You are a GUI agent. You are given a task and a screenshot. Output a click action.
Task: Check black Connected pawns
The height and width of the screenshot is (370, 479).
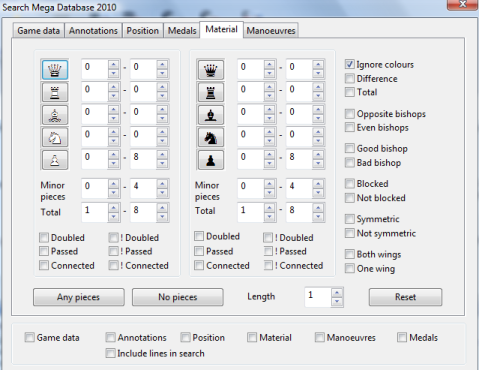199,265
